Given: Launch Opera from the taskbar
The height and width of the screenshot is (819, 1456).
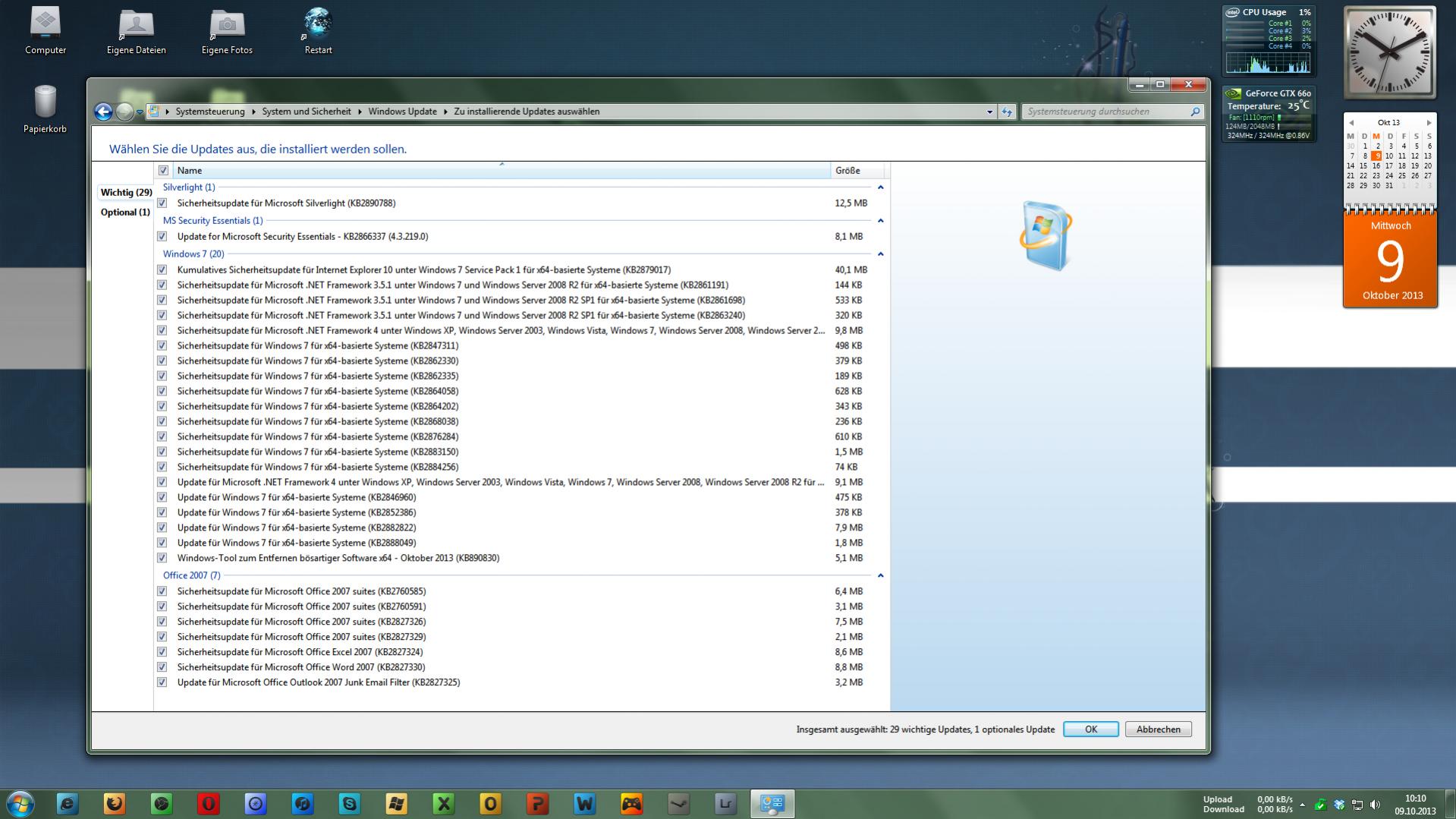Looking at the screenshot, I should [x=209, y=804].
